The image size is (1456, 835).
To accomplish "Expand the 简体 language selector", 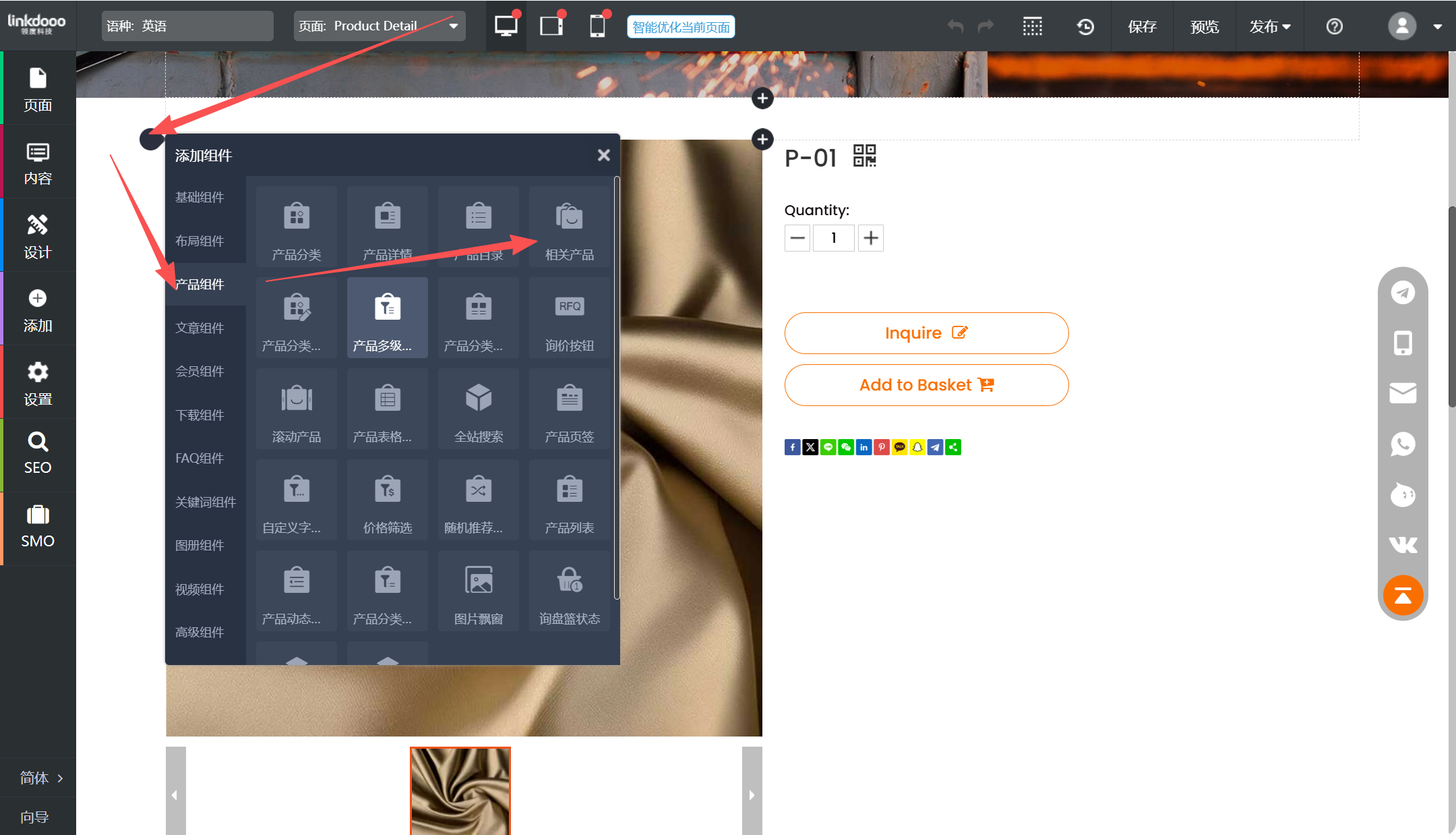I will 40,778.
